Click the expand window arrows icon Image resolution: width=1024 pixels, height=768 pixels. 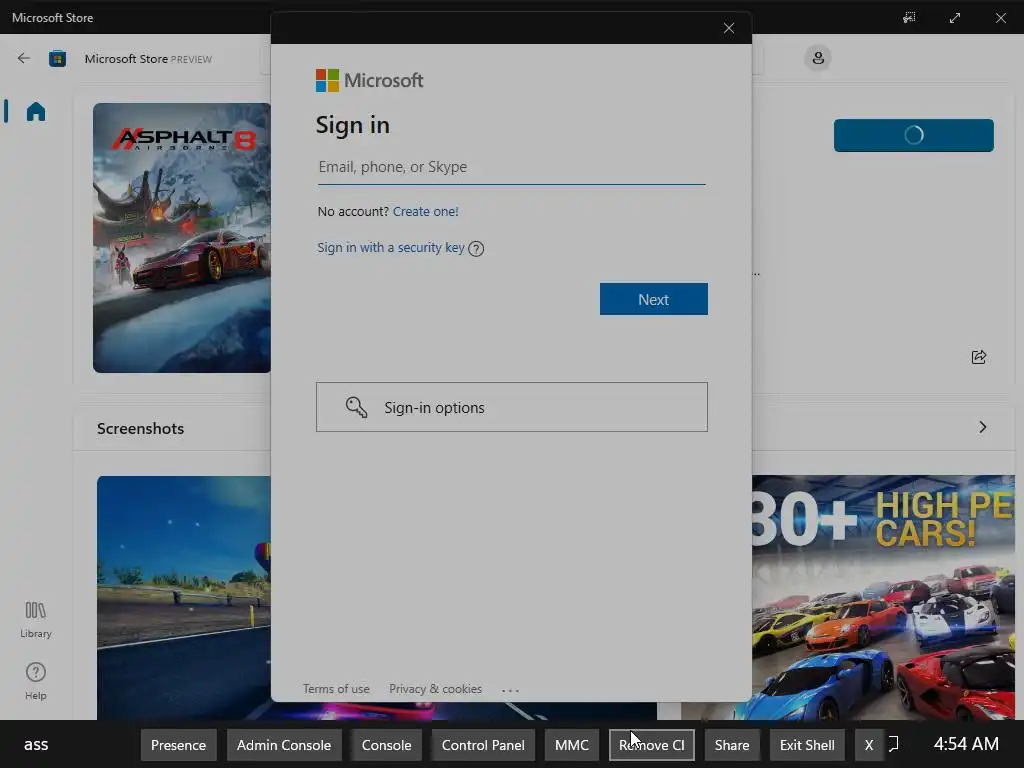click(x=955, y=18)
